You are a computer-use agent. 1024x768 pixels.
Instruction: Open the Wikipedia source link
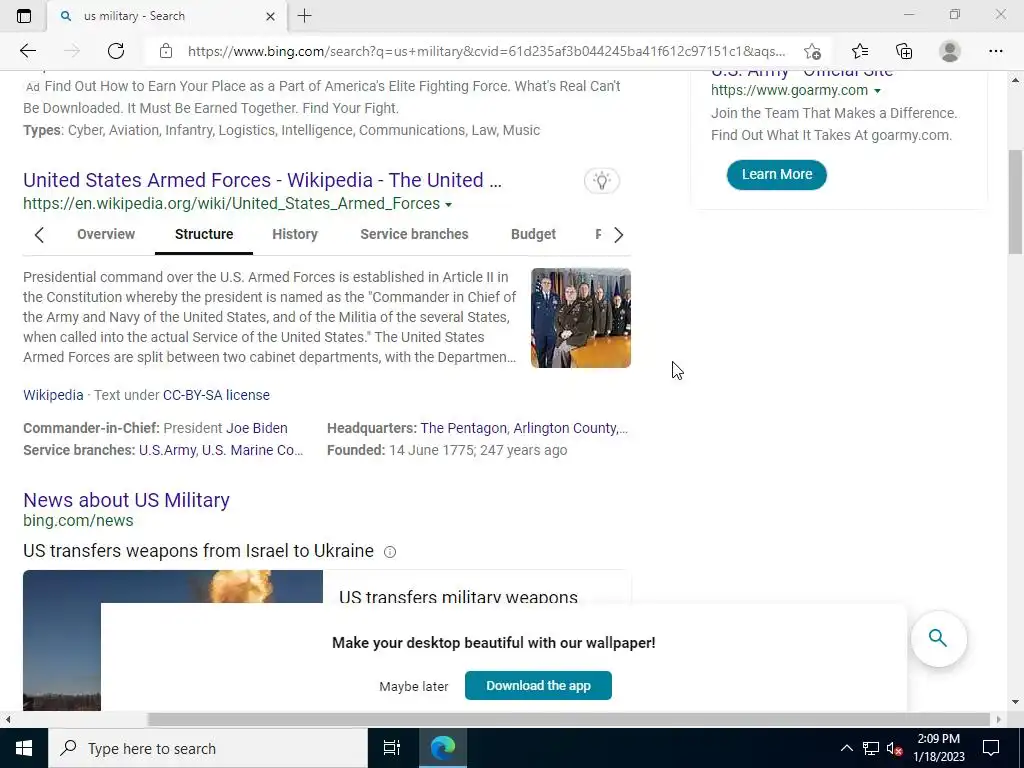[x=53, y=395]
